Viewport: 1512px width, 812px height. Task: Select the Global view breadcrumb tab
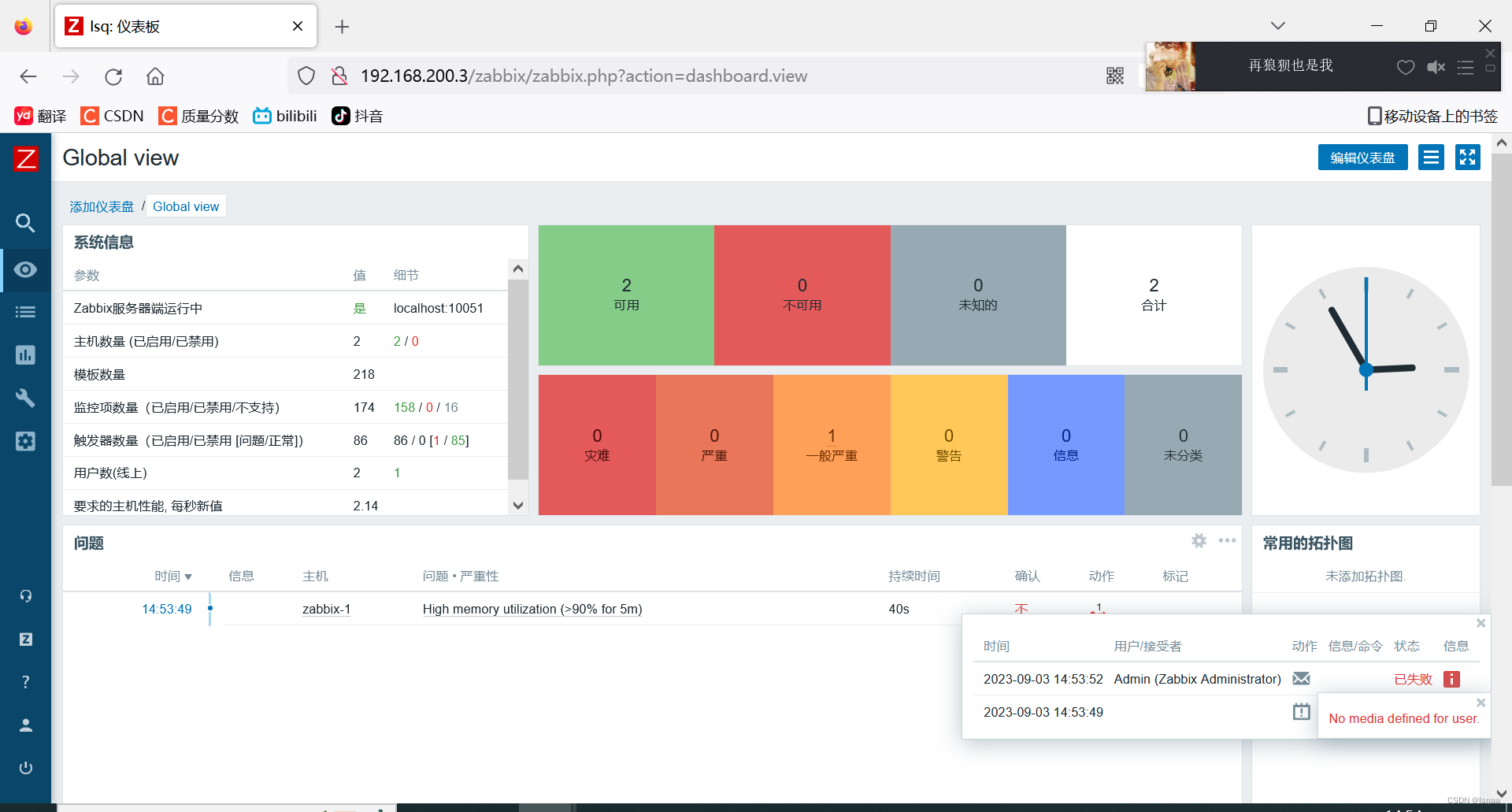(186, 206)
